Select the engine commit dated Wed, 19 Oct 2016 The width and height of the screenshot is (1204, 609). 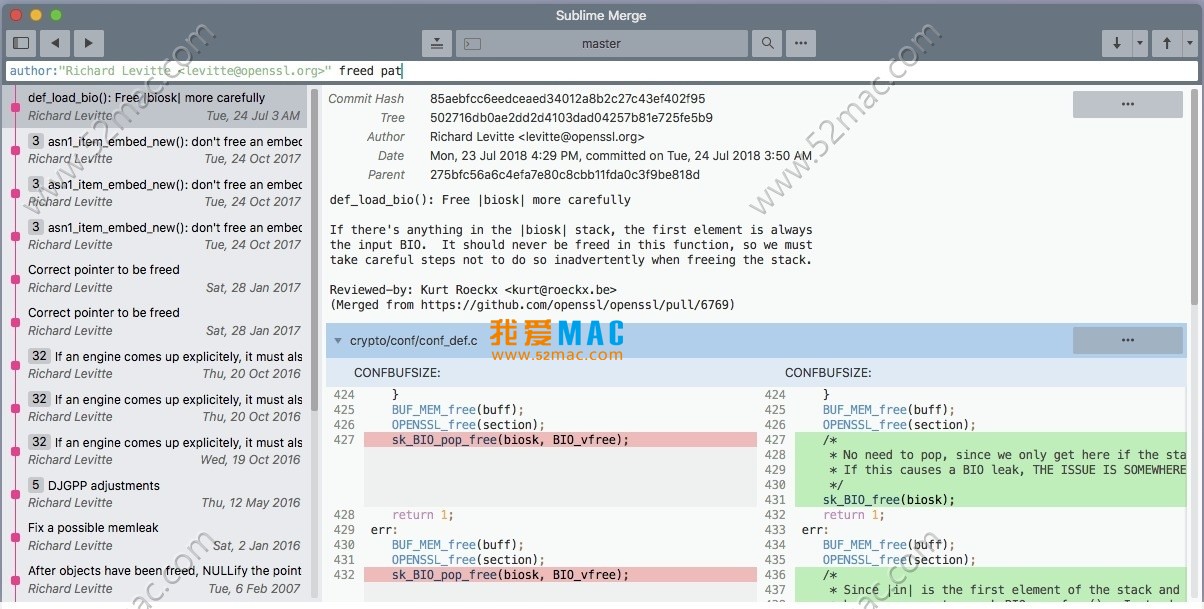tap(154, 450)
